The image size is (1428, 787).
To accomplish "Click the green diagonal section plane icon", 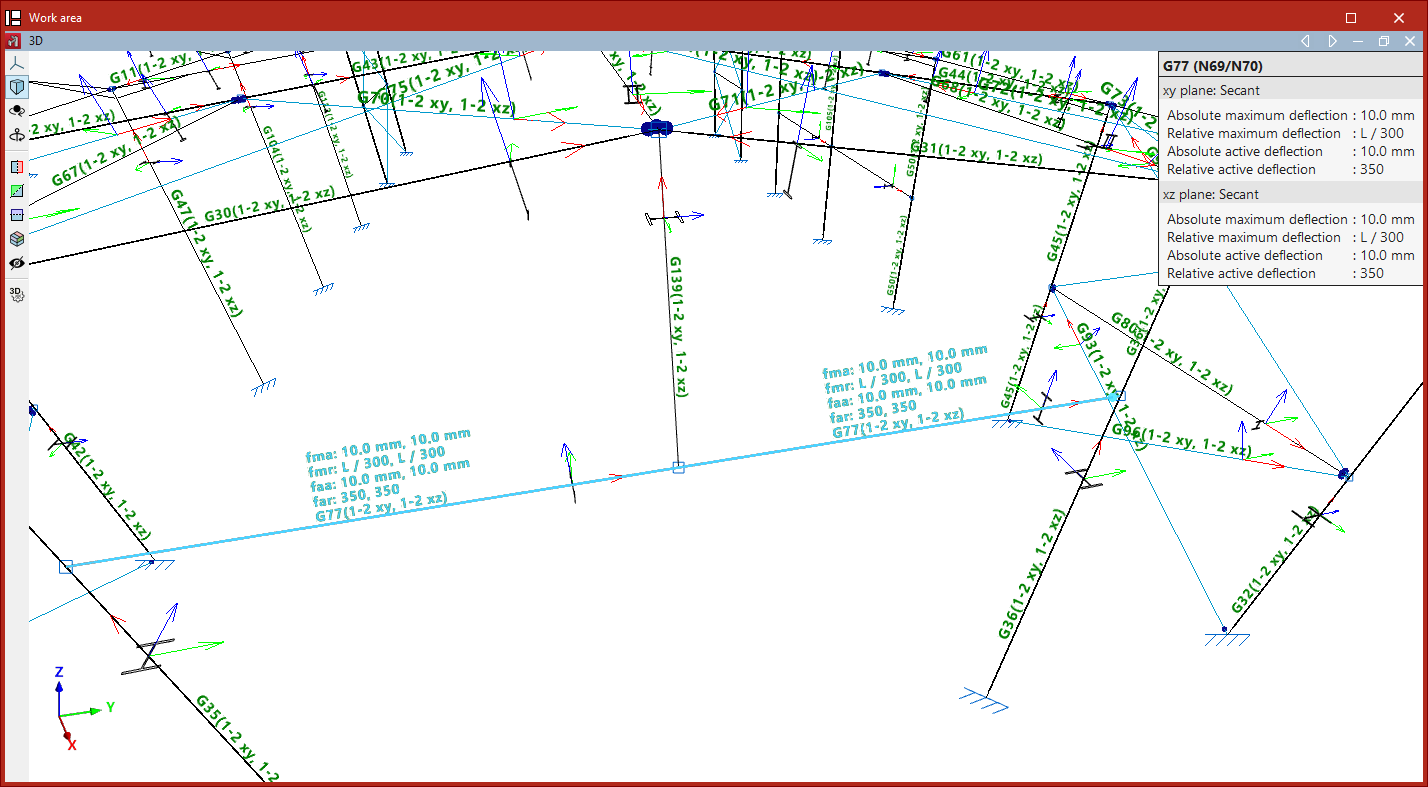I will tap(17, 191).
